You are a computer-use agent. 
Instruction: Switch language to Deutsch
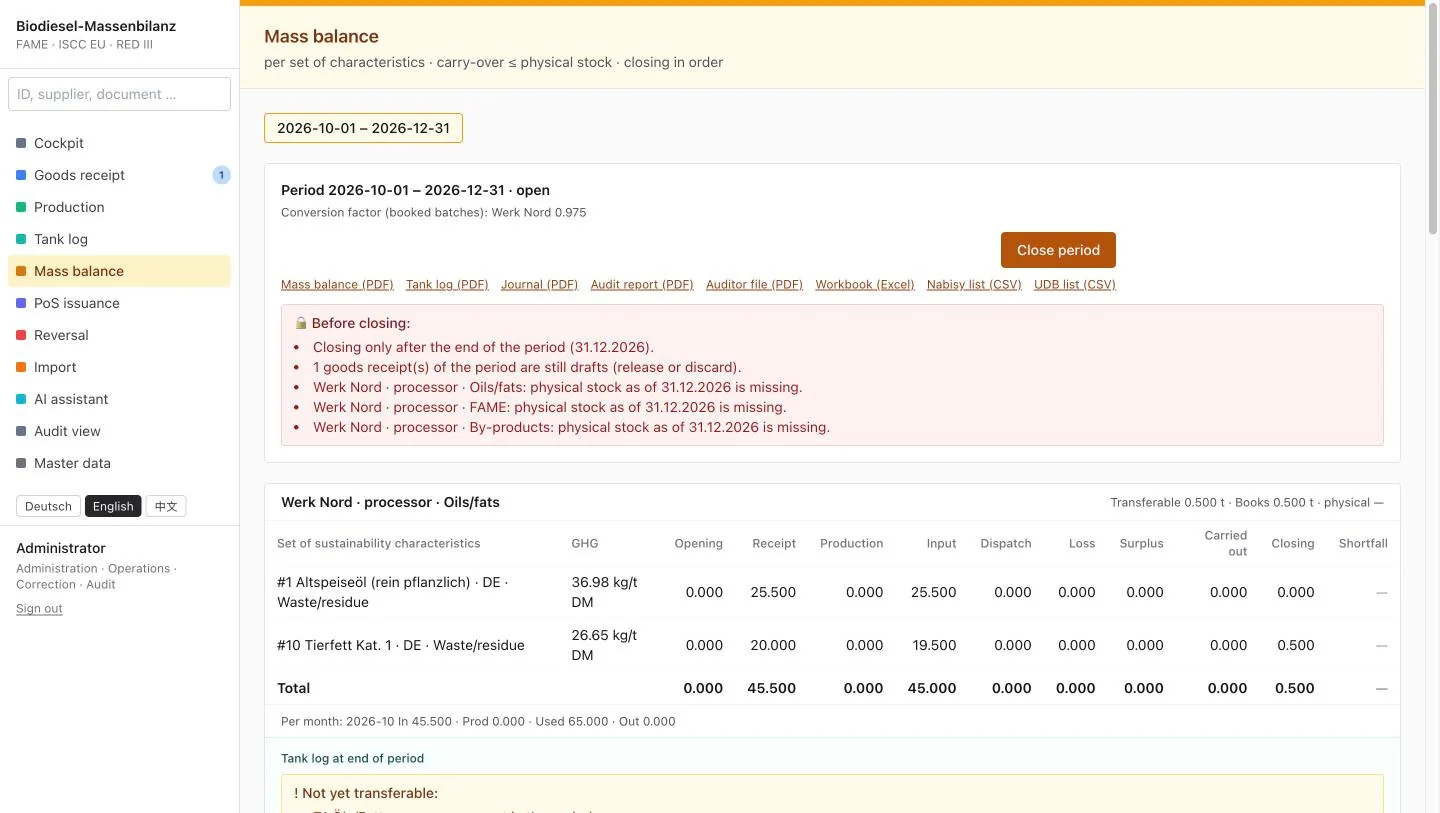[48, 506]
